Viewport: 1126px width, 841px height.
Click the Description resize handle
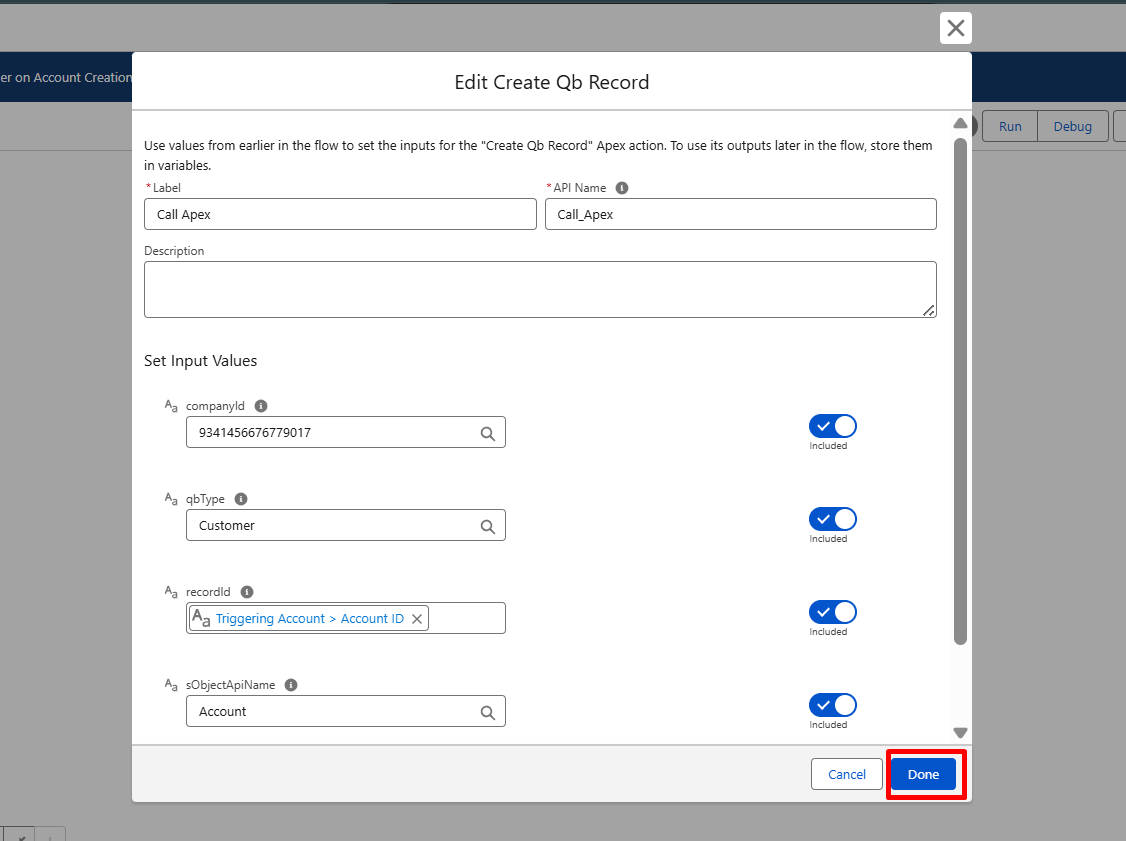[929, 310]
